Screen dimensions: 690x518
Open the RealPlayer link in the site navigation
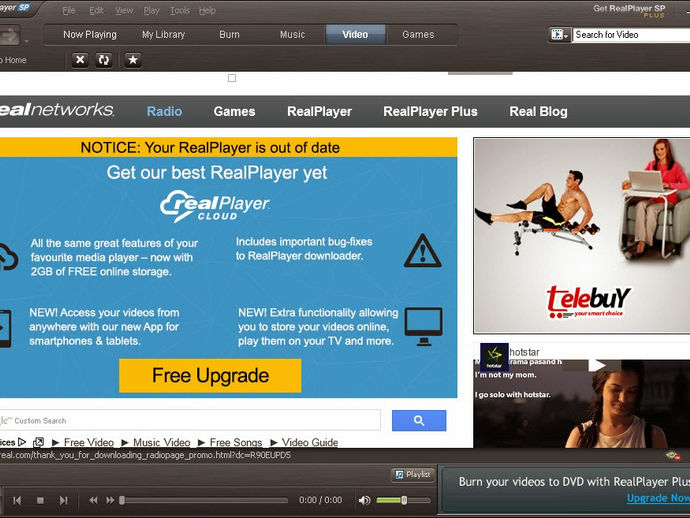[x=319, y=111]
